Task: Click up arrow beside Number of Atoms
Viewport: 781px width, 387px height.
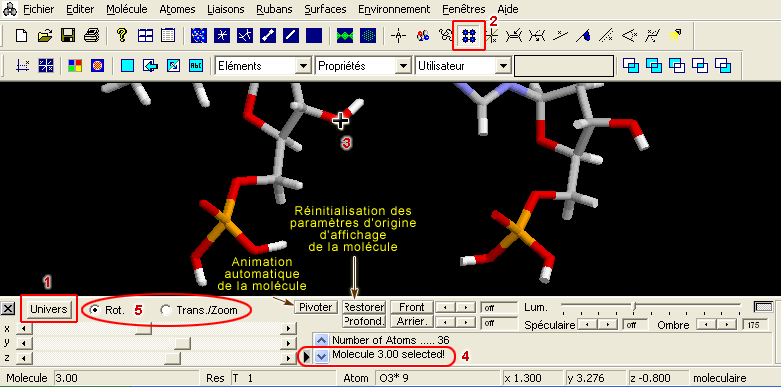Action: [x=323, y=340]
